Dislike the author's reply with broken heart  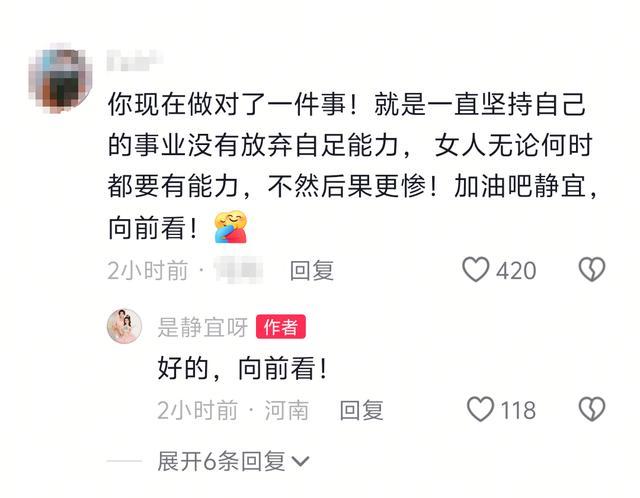pyautogui.click(x=592, y=409)
